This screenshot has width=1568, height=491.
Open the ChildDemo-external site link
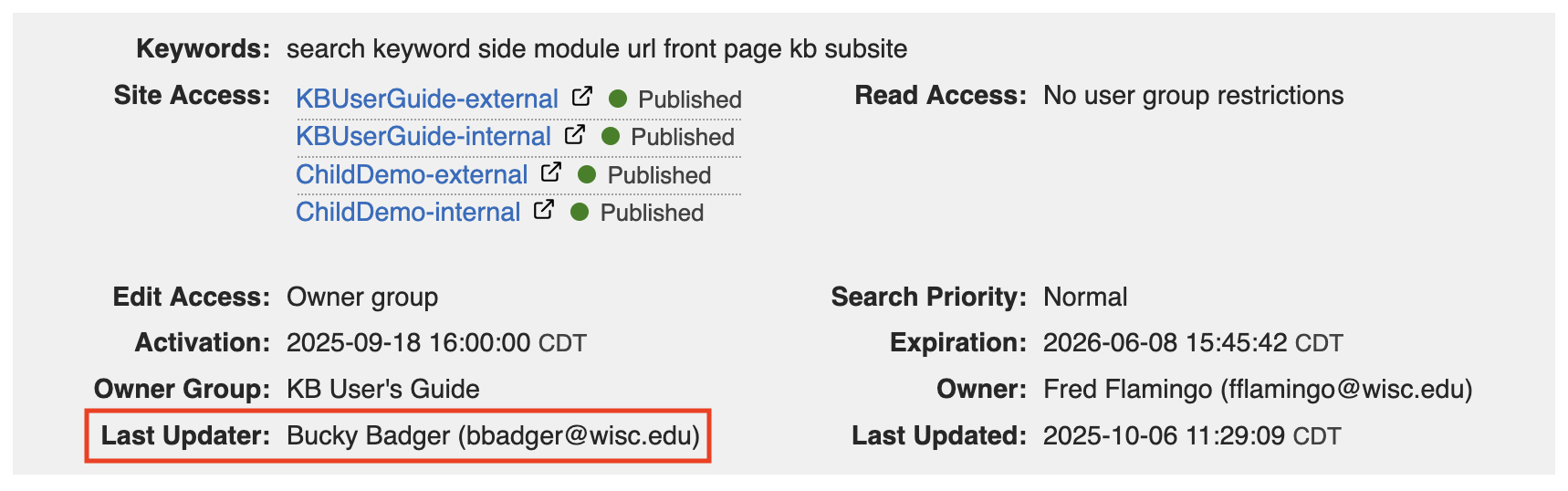coord(412,174)
